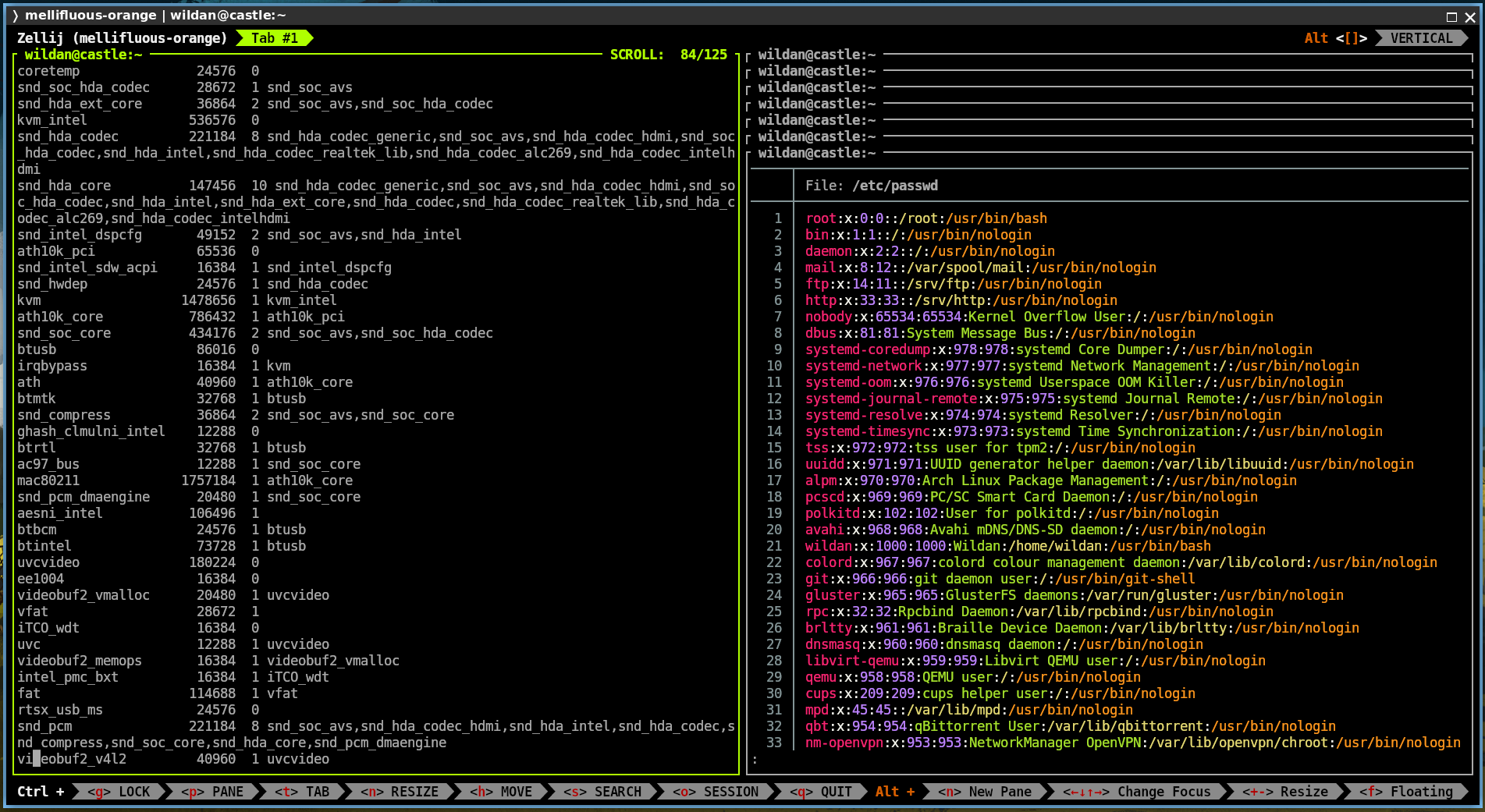Click the Resize hint beside Change Focus

click(x=1285, y=792)
